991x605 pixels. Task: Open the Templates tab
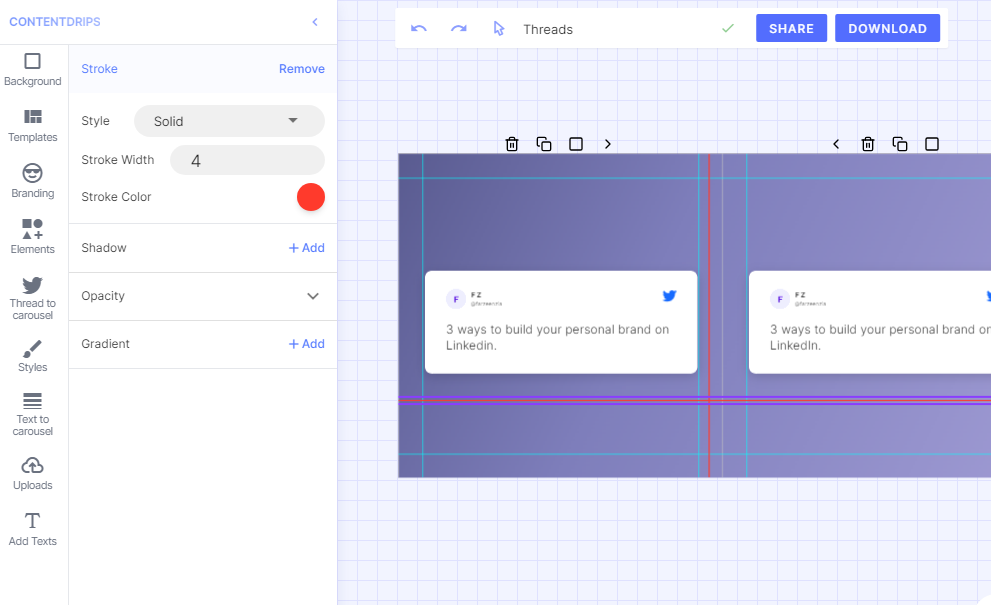click(33, 125)
